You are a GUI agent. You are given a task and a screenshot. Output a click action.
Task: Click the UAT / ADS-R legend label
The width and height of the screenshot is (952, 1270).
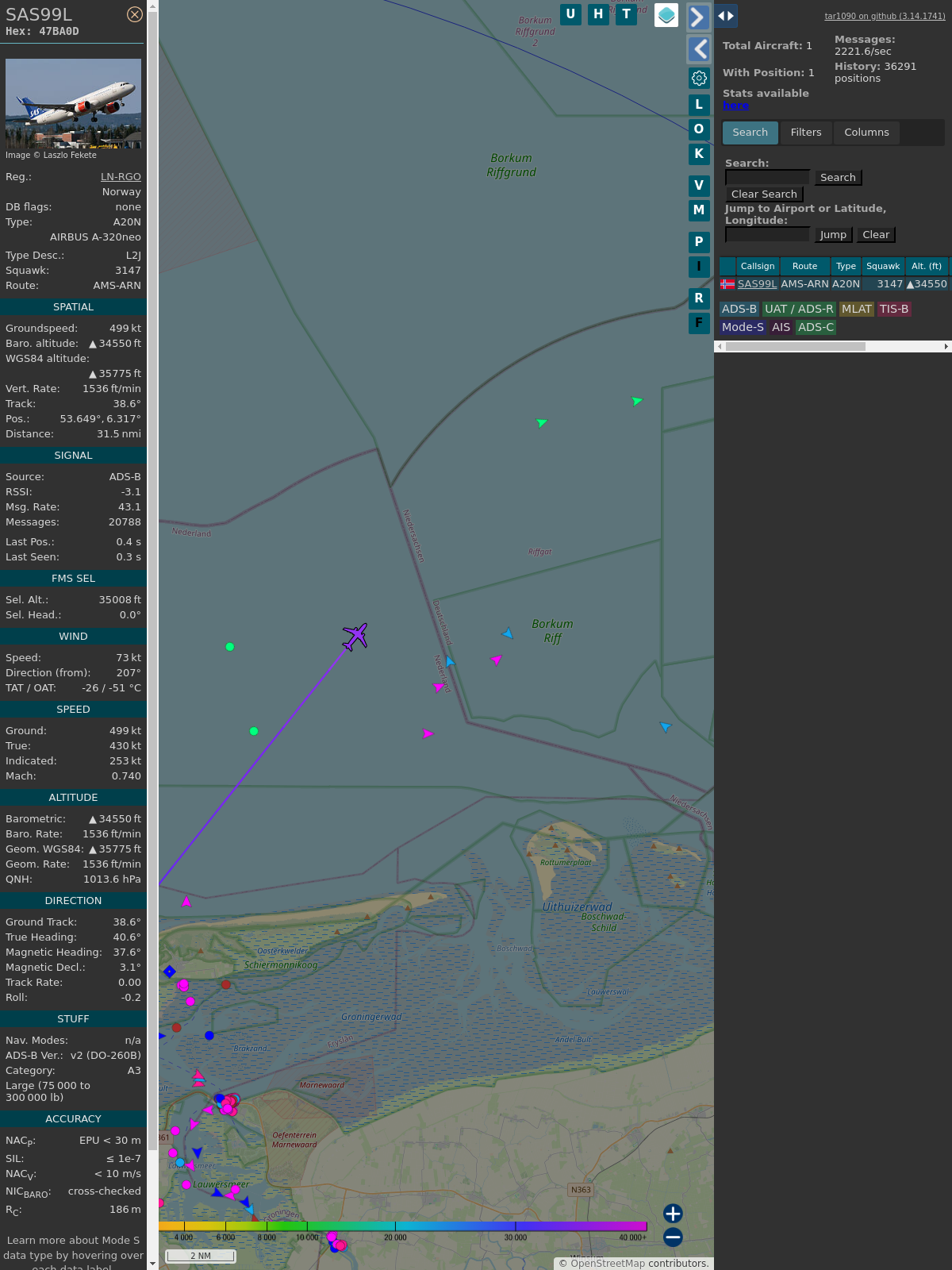pos(799,310)
